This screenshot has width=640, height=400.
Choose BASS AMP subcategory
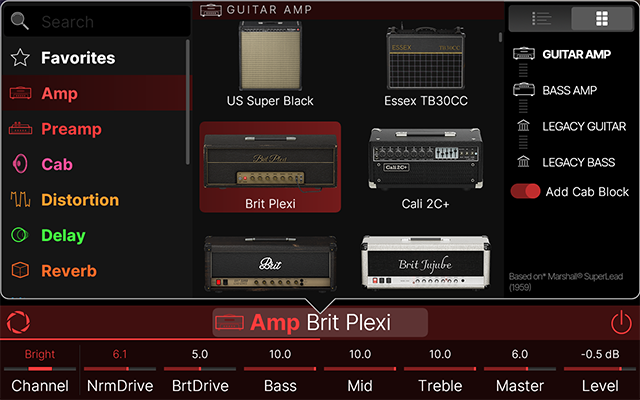pyautogui.click(x=569, y=90)
